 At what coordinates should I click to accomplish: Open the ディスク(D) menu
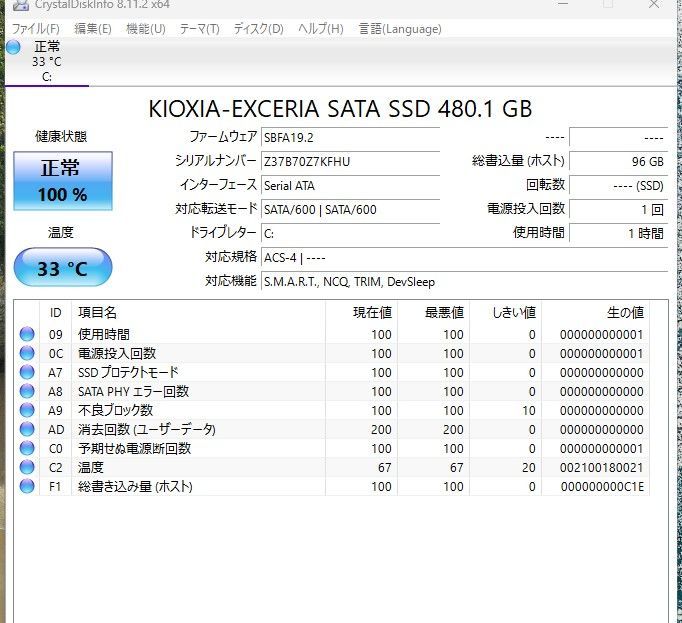(259, 29)
